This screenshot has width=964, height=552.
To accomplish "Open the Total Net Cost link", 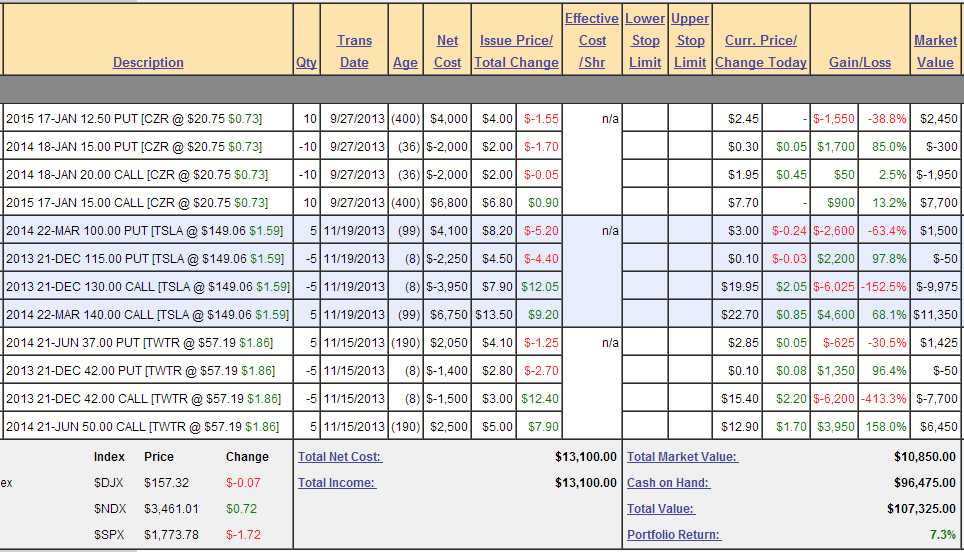I will 340,457.
